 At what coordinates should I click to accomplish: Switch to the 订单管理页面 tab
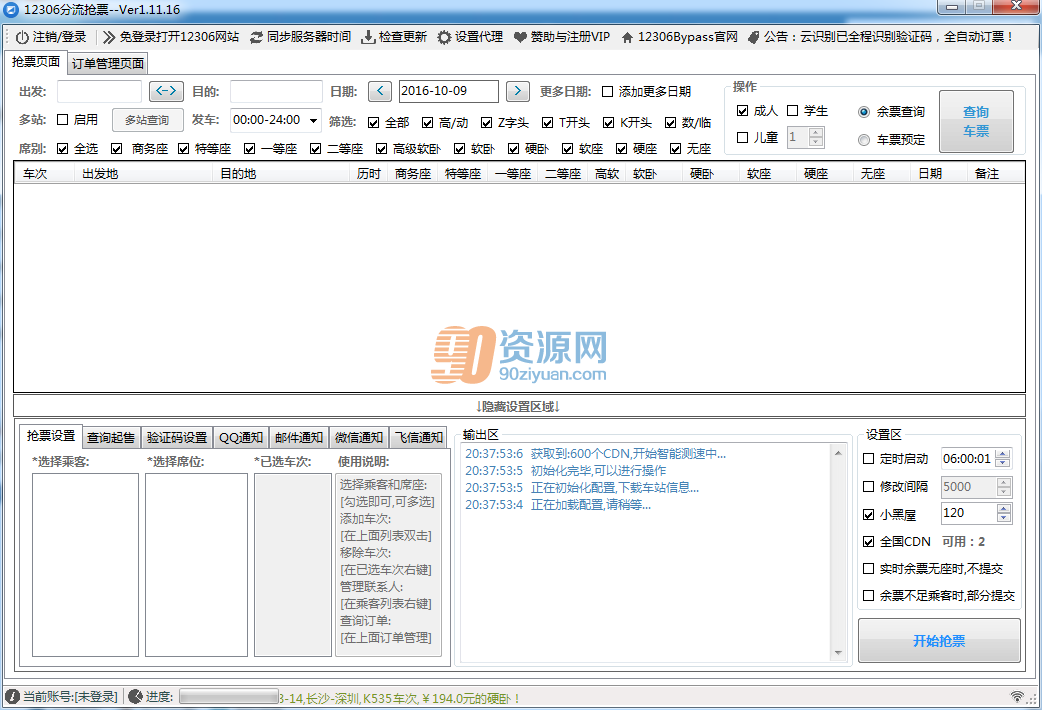point(108,64)
